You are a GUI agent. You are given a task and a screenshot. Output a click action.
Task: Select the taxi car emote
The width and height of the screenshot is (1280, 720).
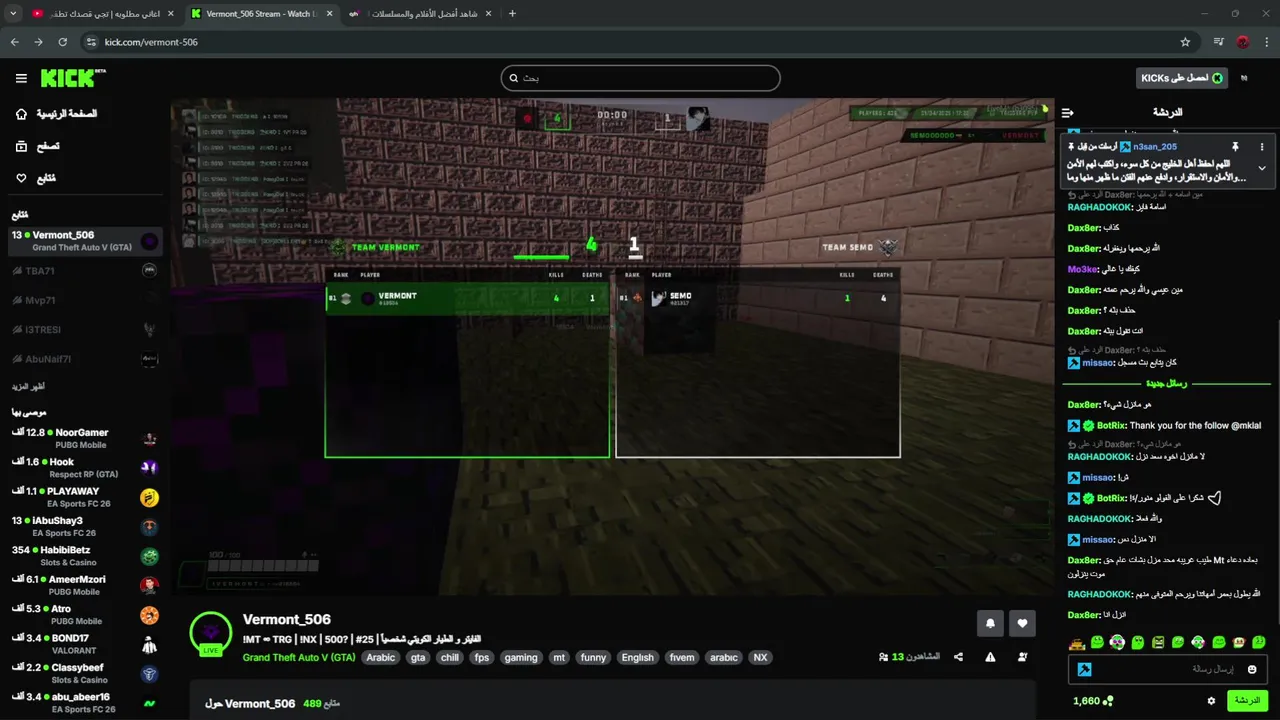pyautogui.click(x=1077, y=642)
